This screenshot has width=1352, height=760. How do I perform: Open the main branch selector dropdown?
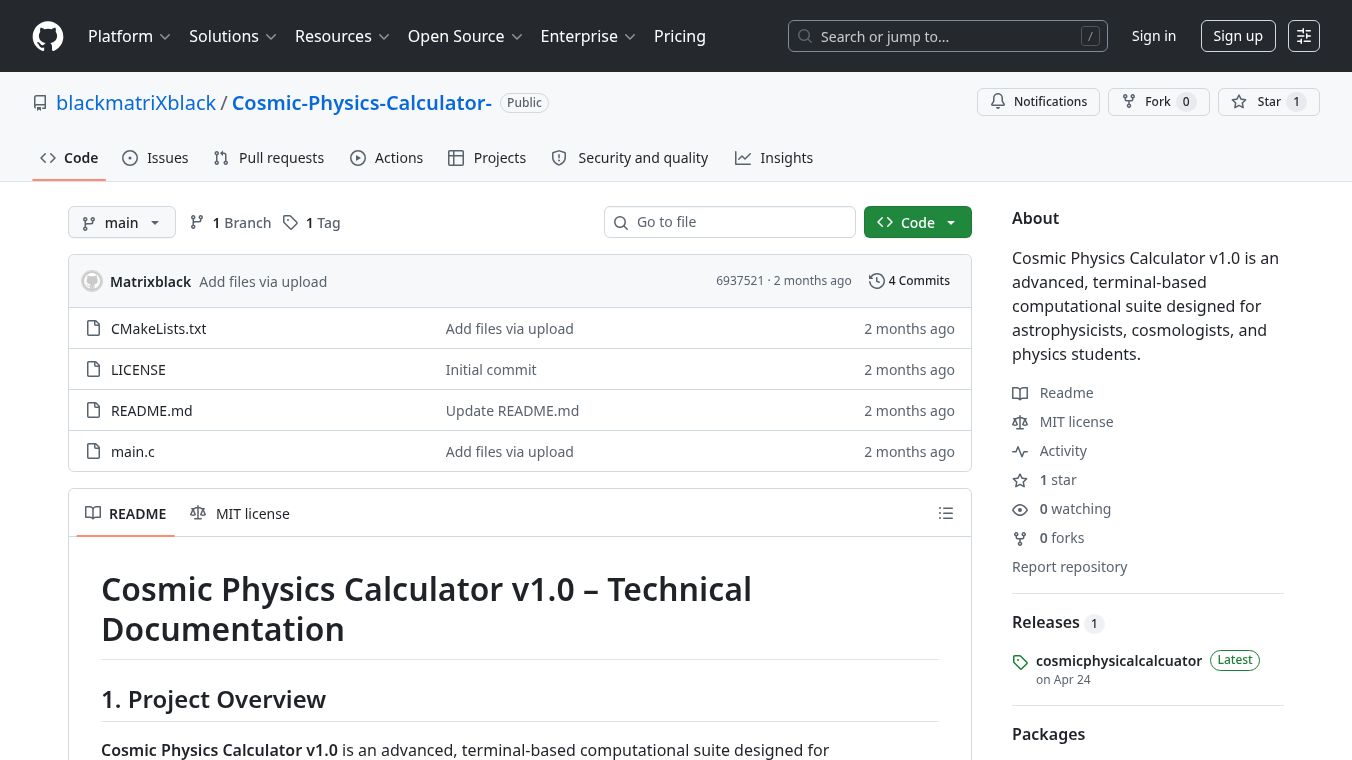pos(122,222)
